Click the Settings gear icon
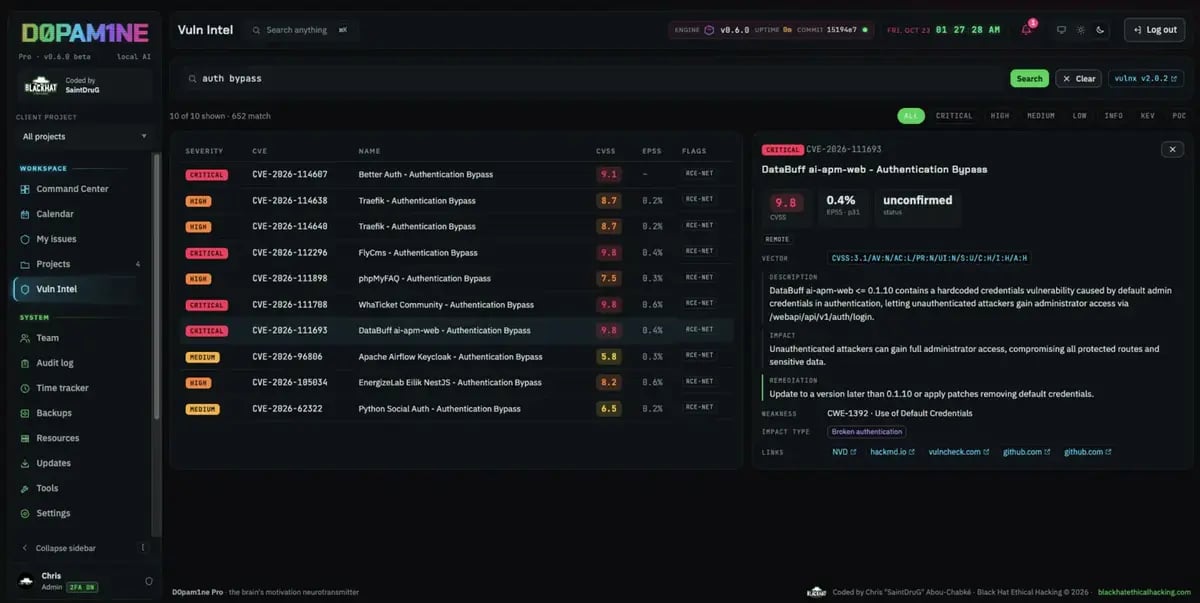The image size is (1200, 603). (x=26, y=513)
